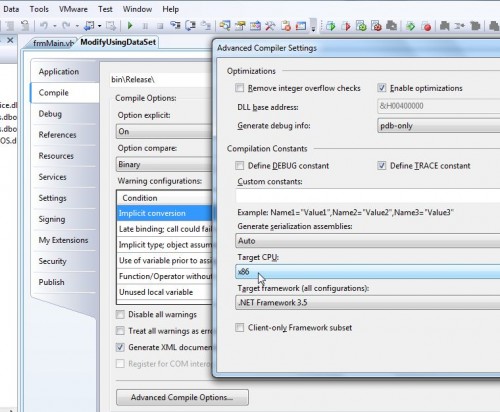The height and width of the screenshot is (412, 500).
Task: Open the Navigate Backward dropdown arrow
Action: [99, 26]
